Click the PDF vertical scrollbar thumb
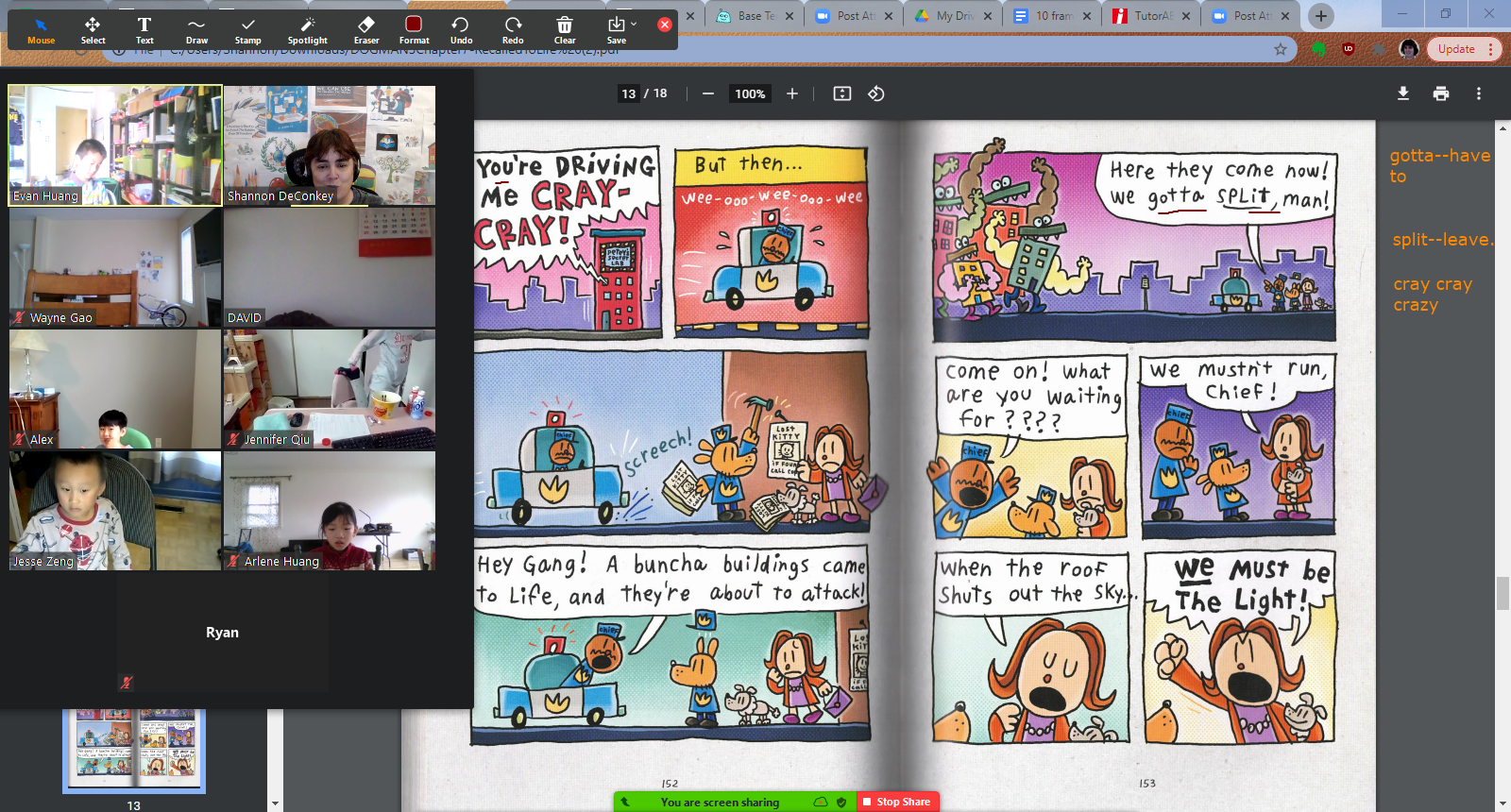The width and height of the screenshot is (1511, 812). tap(1503, 594)
